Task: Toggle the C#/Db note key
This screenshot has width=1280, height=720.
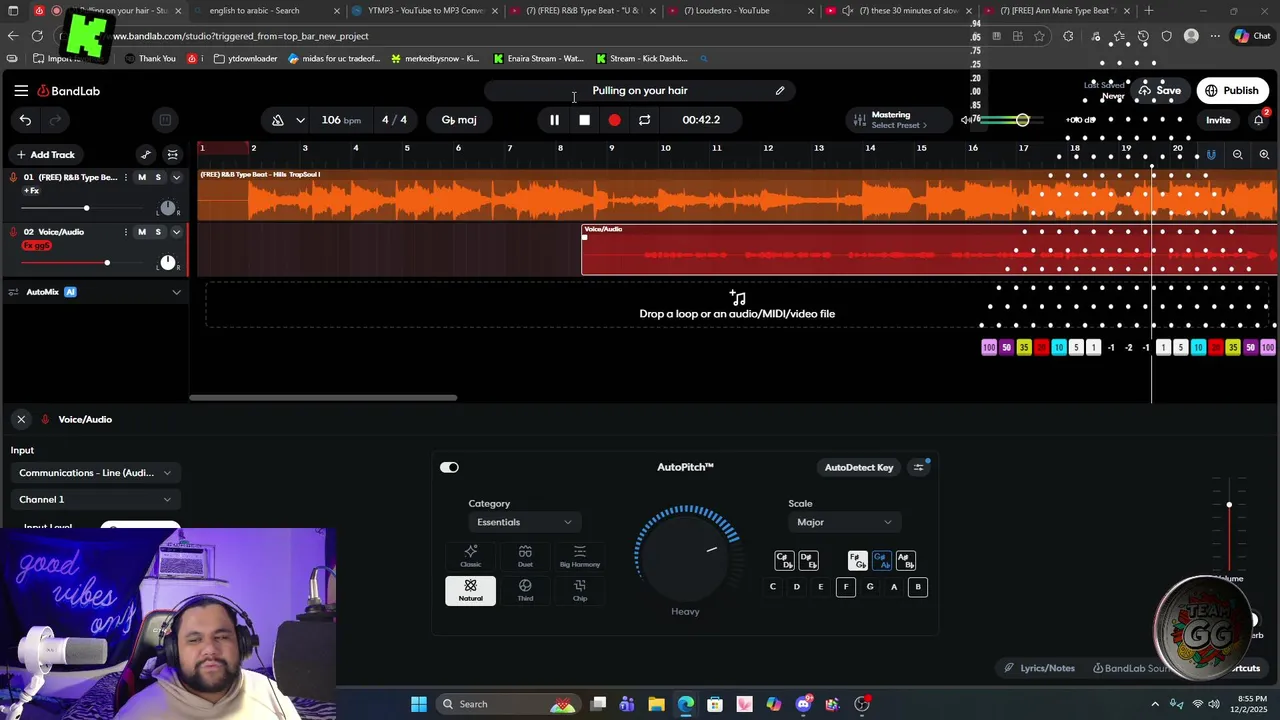Action: coord(784,560)
